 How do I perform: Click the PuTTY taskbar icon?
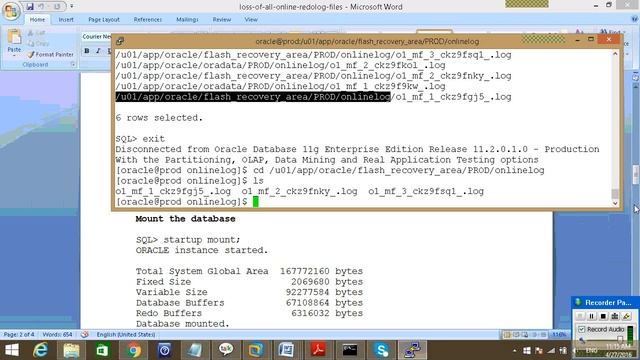click(412, 350)
